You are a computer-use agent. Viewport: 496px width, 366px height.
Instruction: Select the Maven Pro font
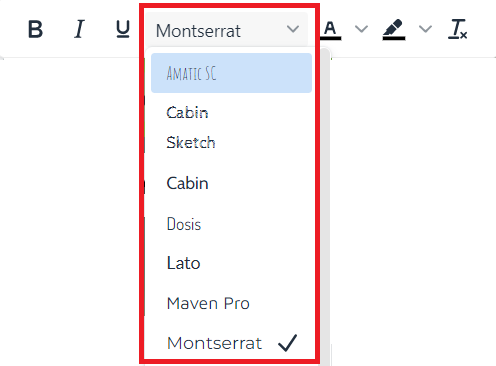[x=231, y=303]
